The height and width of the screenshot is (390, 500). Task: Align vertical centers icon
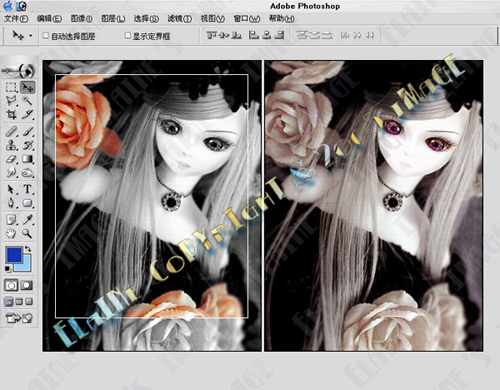[224, 35]
